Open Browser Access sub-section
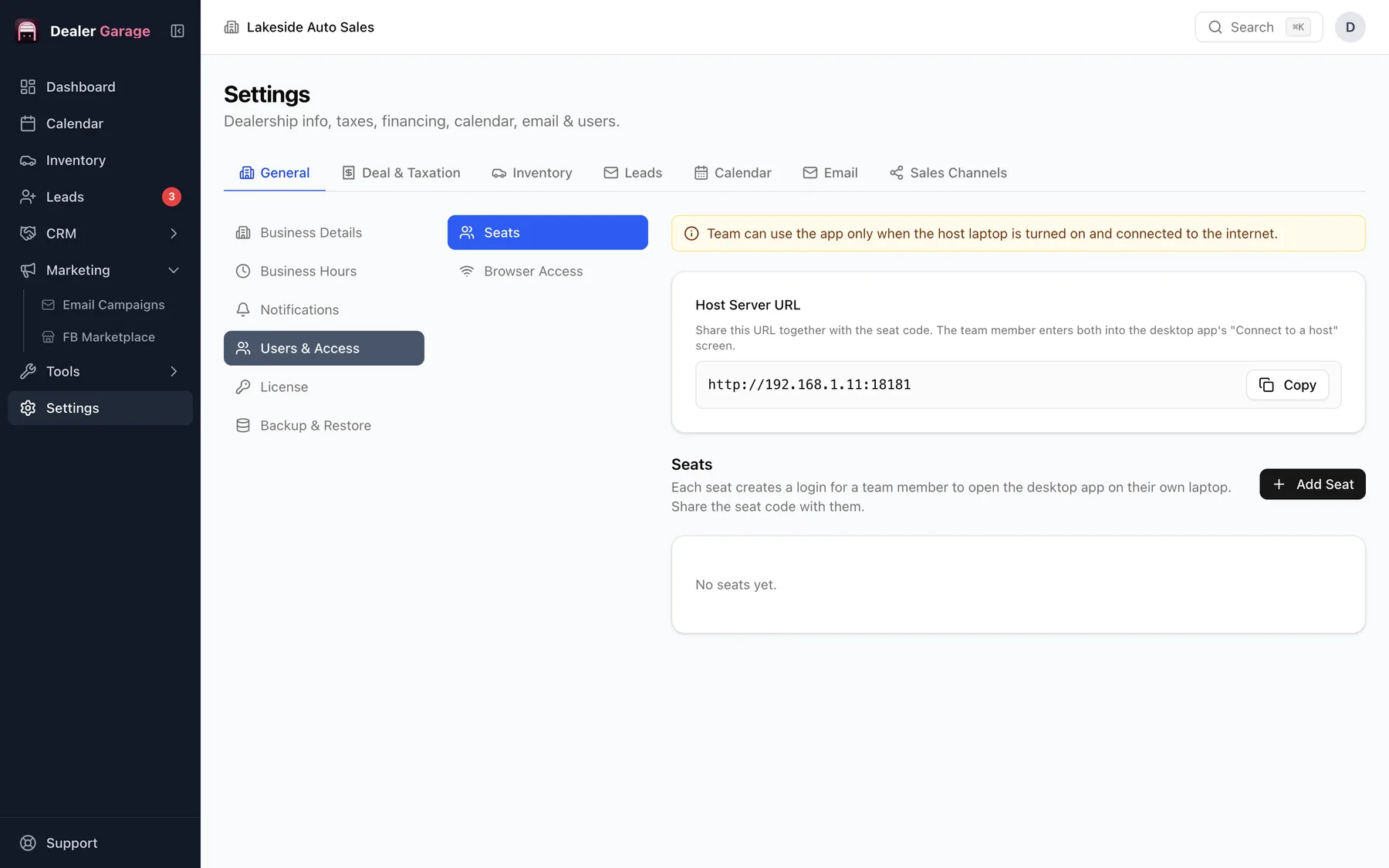The width and height of the screenshot is (1389, 868). click(548, 271)
